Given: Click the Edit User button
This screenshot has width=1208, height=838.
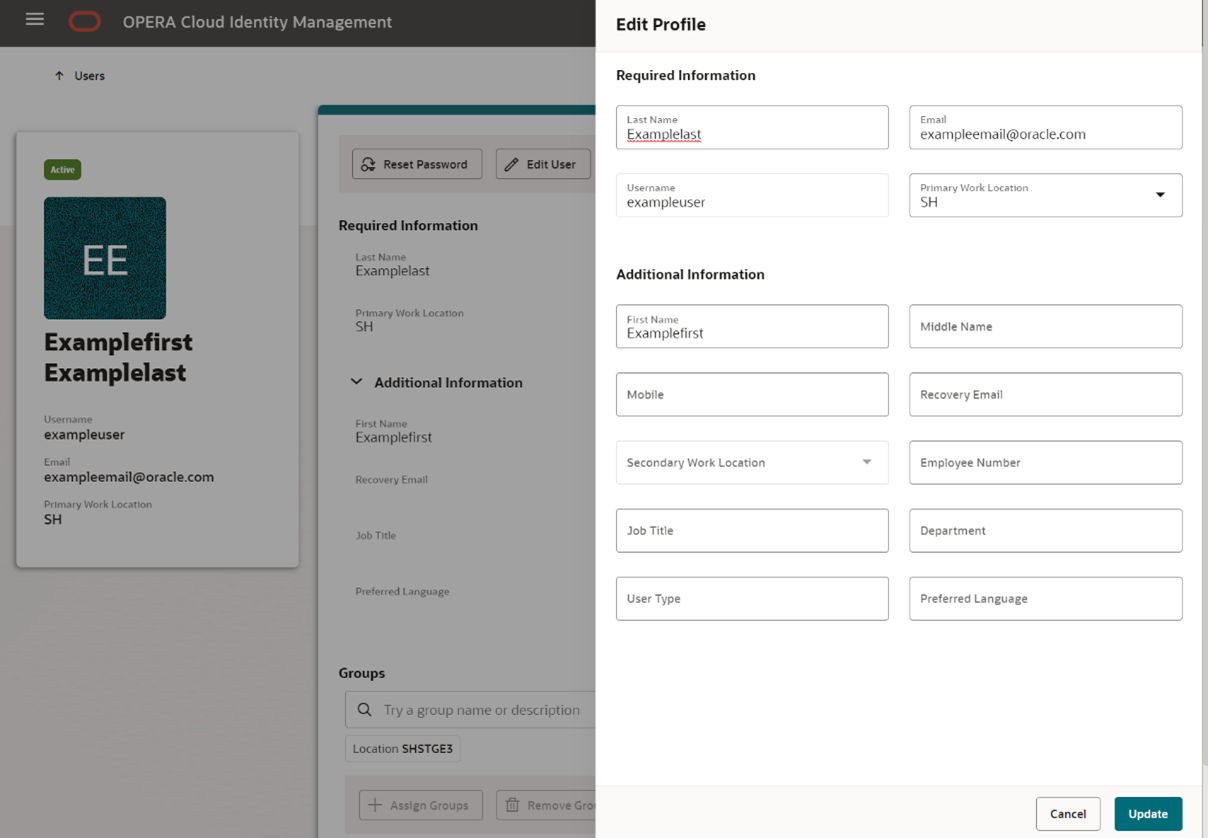Looking at the screenshot, I should coord(543,163).
